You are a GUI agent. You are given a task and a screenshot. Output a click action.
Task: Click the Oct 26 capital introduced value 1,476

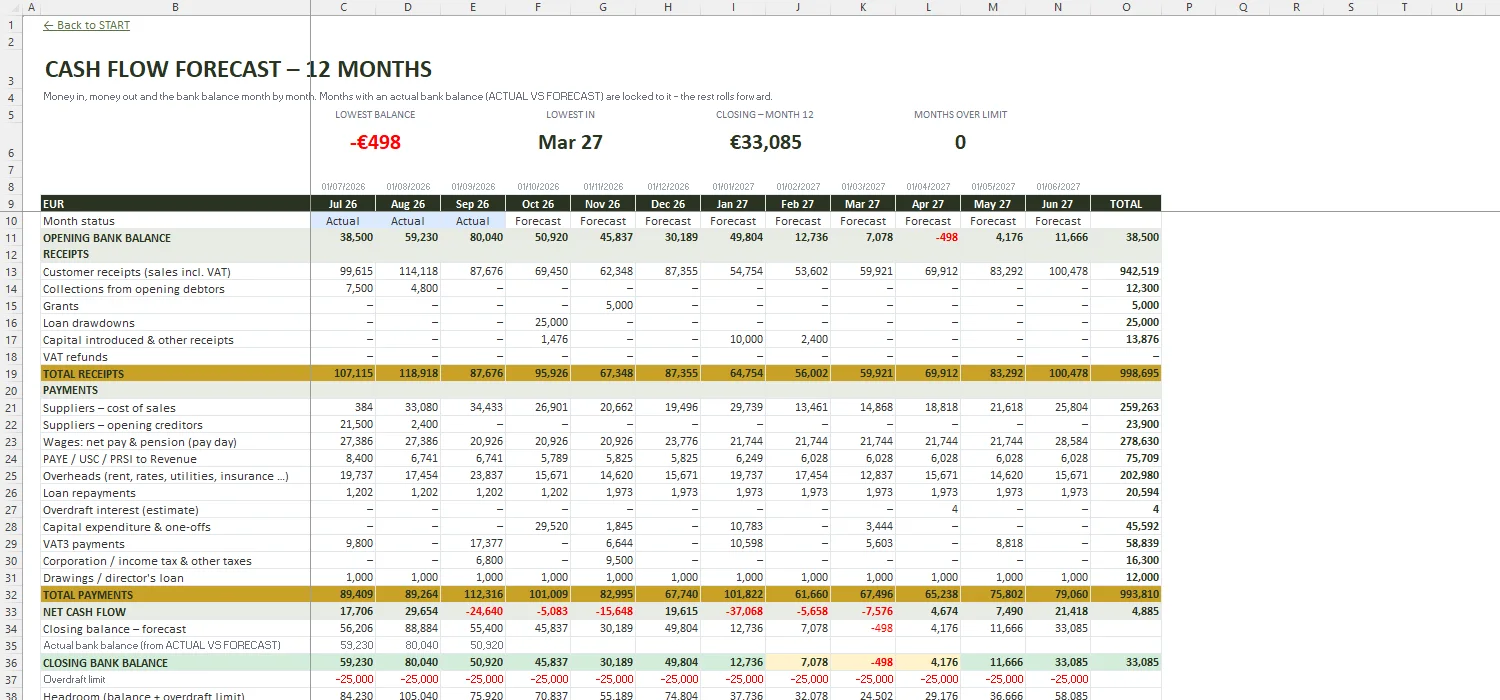[554, 340]
